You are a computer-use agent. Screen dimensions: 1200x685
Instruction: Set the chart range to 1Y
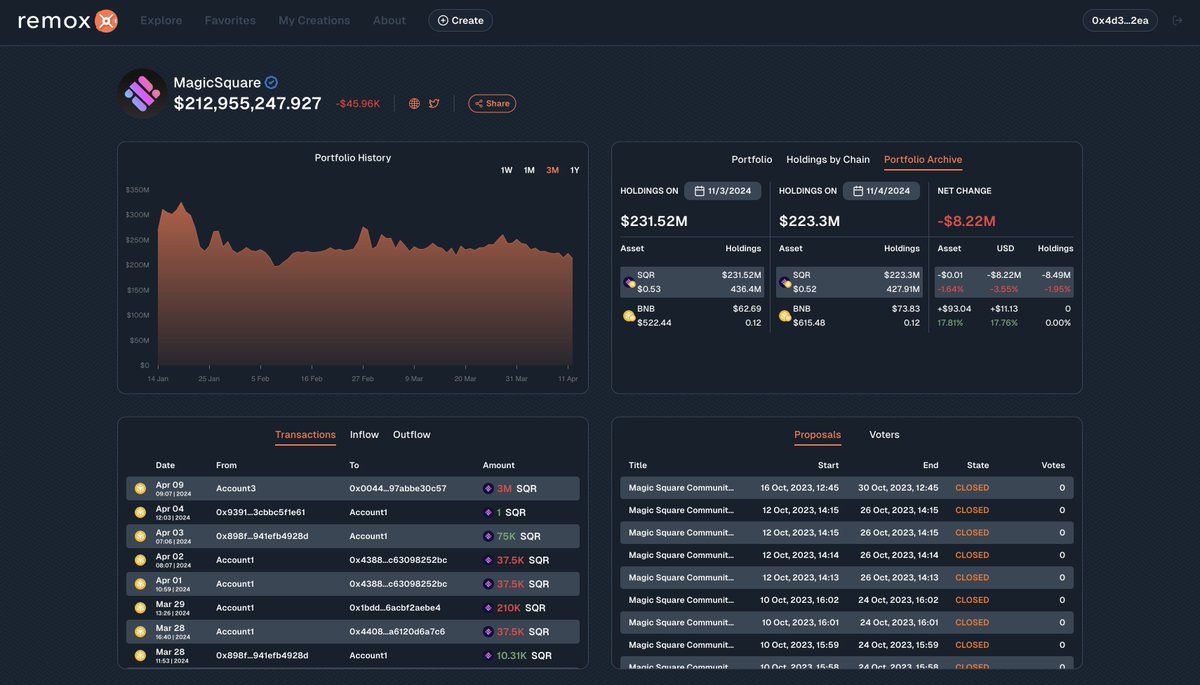(575, 170)
